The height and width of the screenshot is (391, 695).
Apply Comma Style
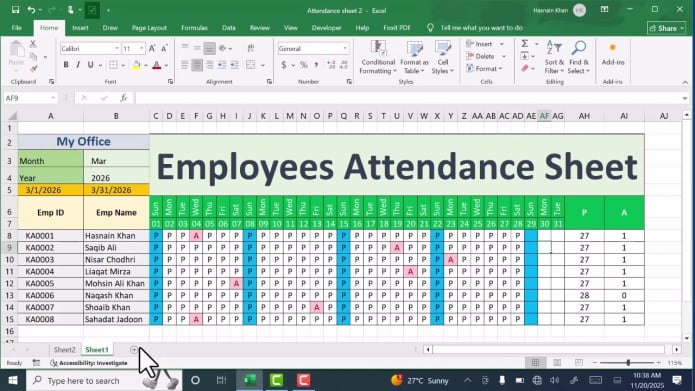tap(316, 65)
